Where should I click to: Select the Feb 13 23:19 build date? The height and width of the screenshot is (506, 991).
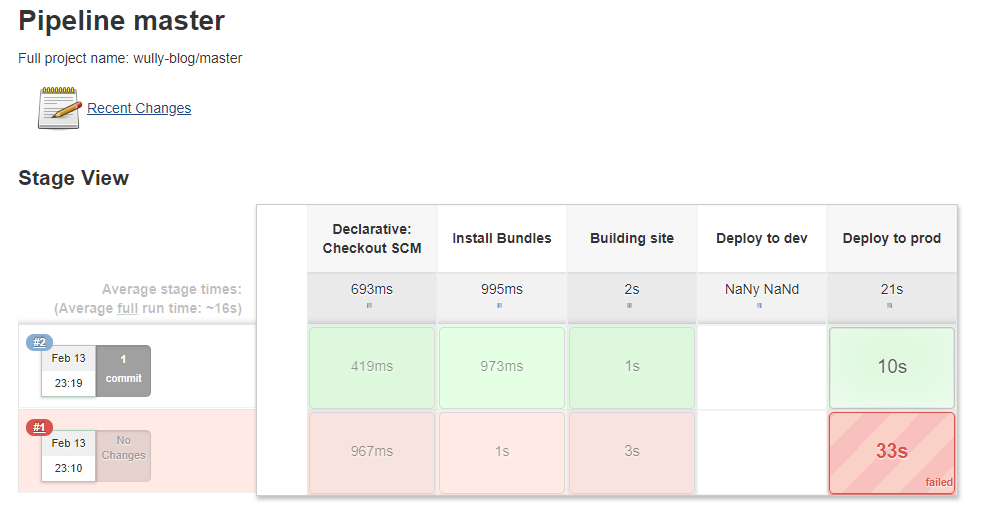[x=68, y=370]
